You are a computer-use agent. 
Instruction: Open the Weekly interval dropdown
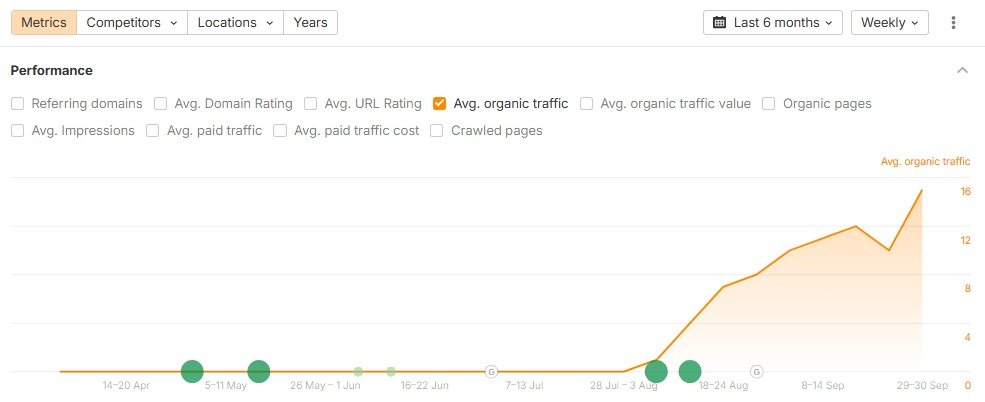coord(889,22)
